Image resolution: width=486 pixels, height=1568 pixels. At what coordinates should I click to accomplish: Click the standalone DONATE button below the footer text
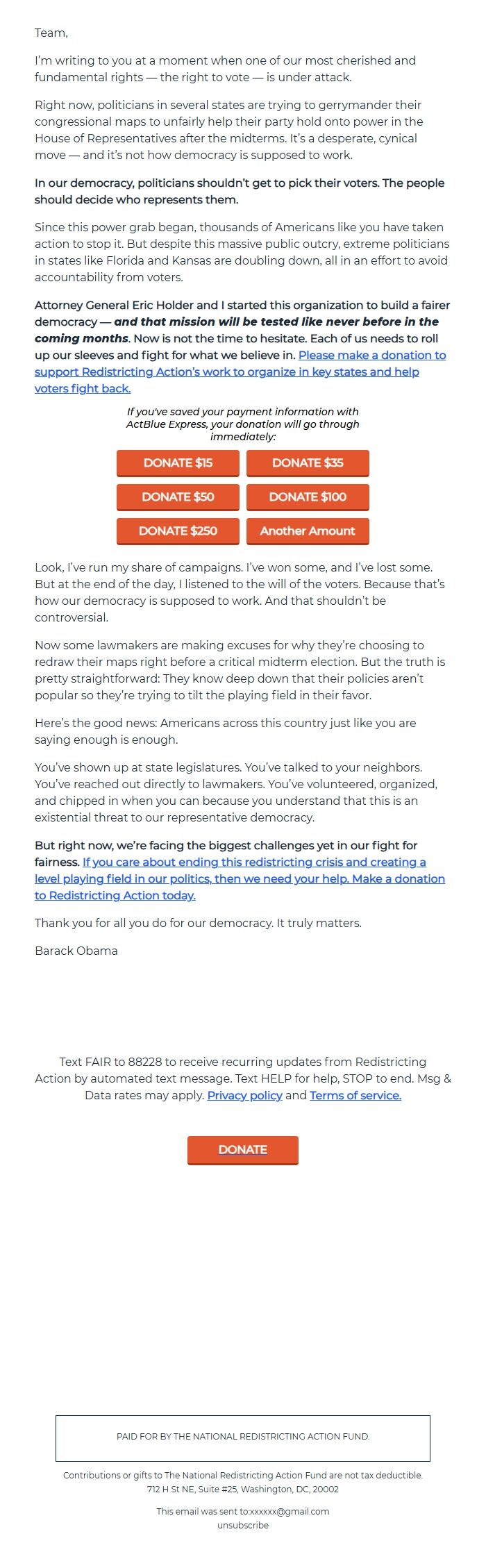click(x=242, y=1149)
